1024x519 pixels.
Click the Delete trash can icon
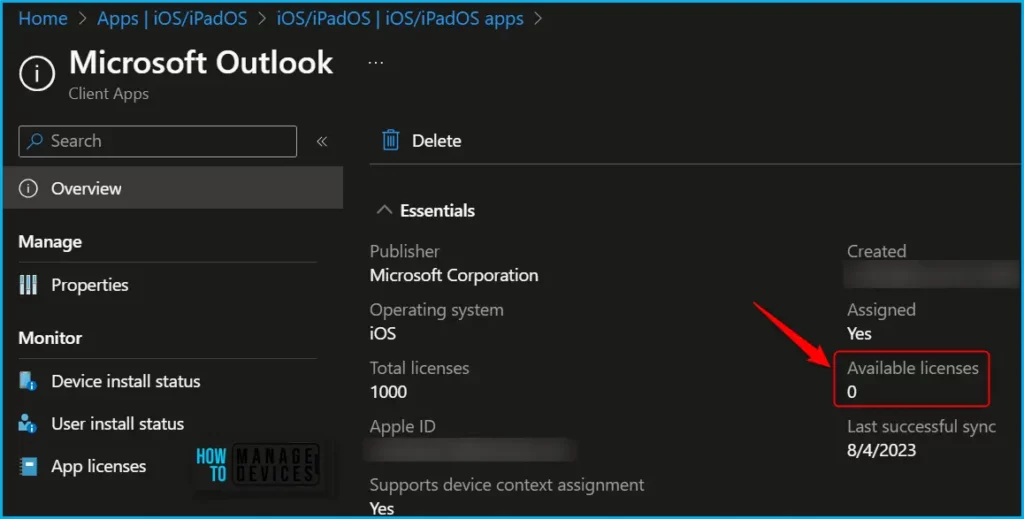point(391,141)
